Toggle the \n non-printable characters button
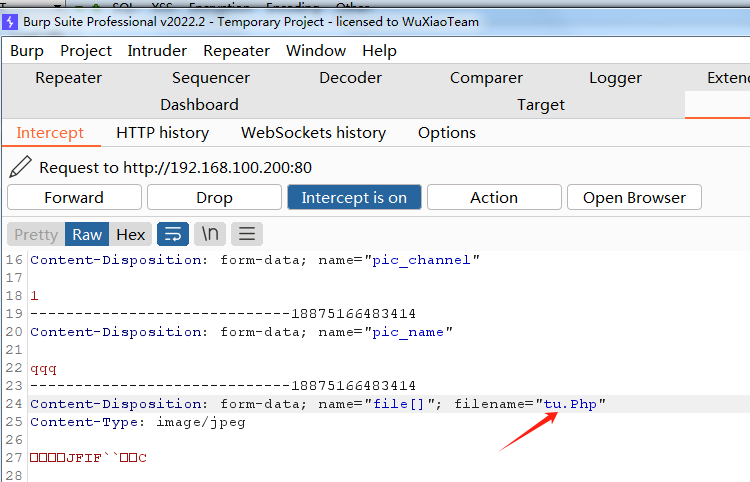750x482 pixels. [210, 234]
